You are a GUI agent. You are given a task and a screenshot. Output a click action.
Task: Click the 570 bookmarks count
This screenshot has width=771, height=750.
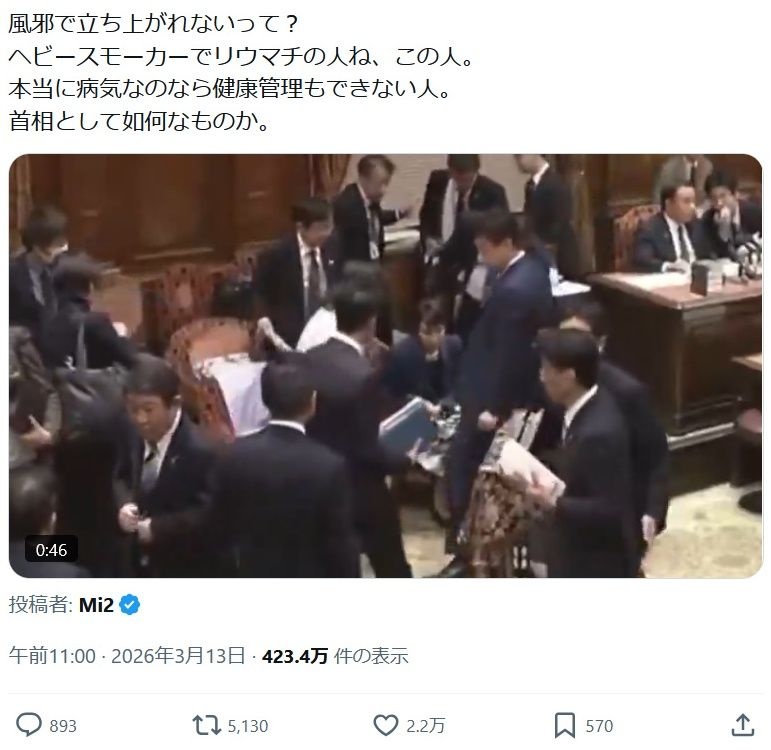click(x=599, y=726)
